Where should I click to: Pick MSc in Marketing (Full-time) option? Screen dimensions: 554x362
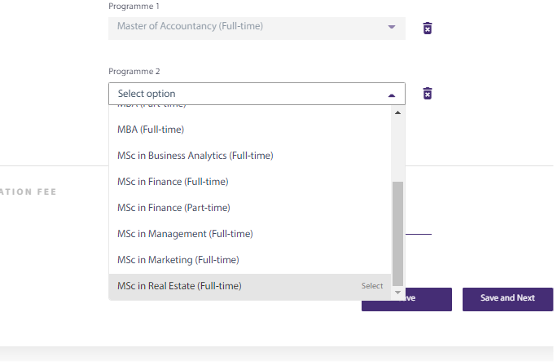pos(250,260)
